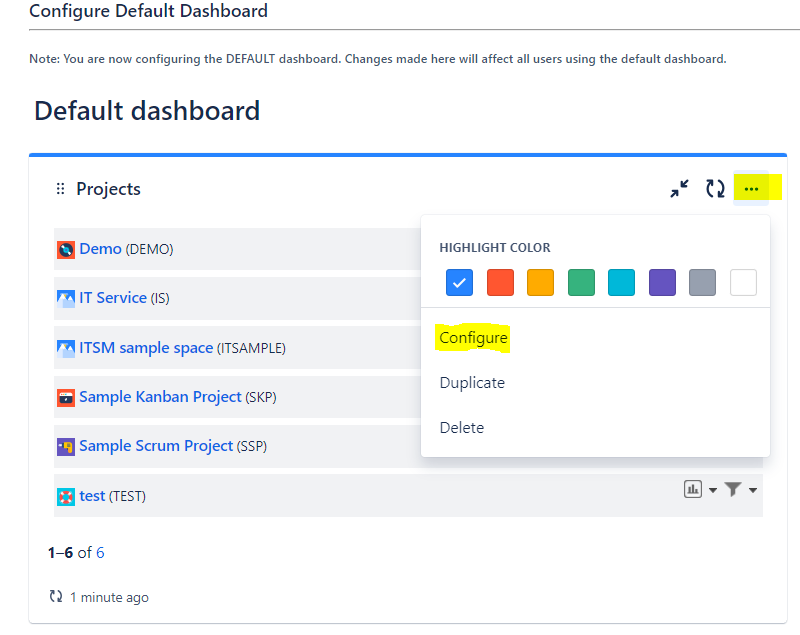Click the Demo project avatar icon
Image resolution: width=800 pixels, height=635 pixels.
(66, 249)
